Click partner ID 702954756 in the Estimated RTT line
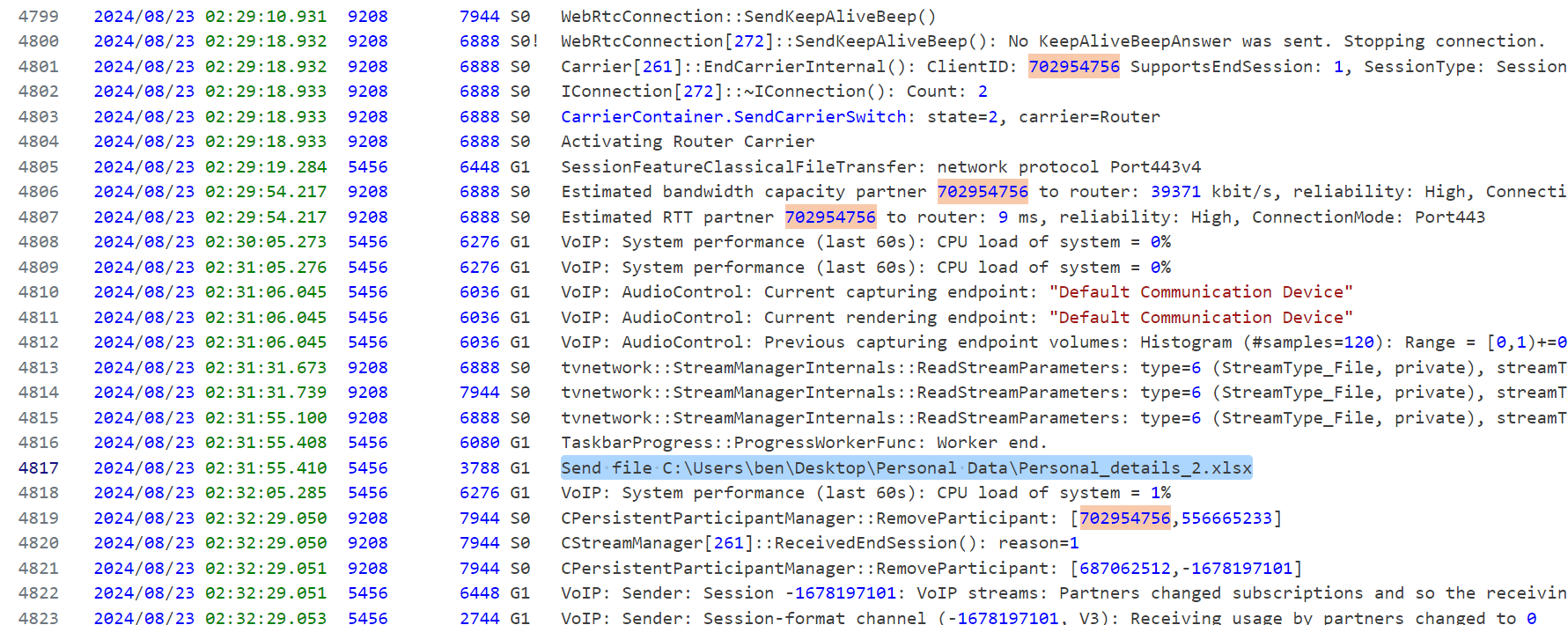Viewport: 1568px width, 625px height. (830, 217)
